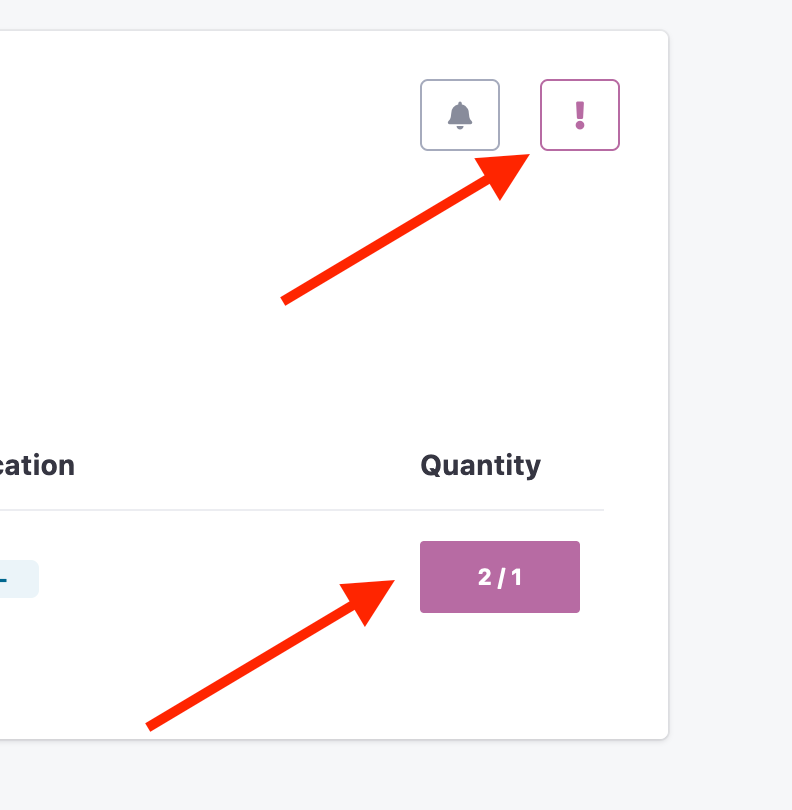Image resolution: width=792 pixels, height=810 pixels.
Task: Click the red arrow pointing at the exclamation button
Action: [x=406, y=229]
